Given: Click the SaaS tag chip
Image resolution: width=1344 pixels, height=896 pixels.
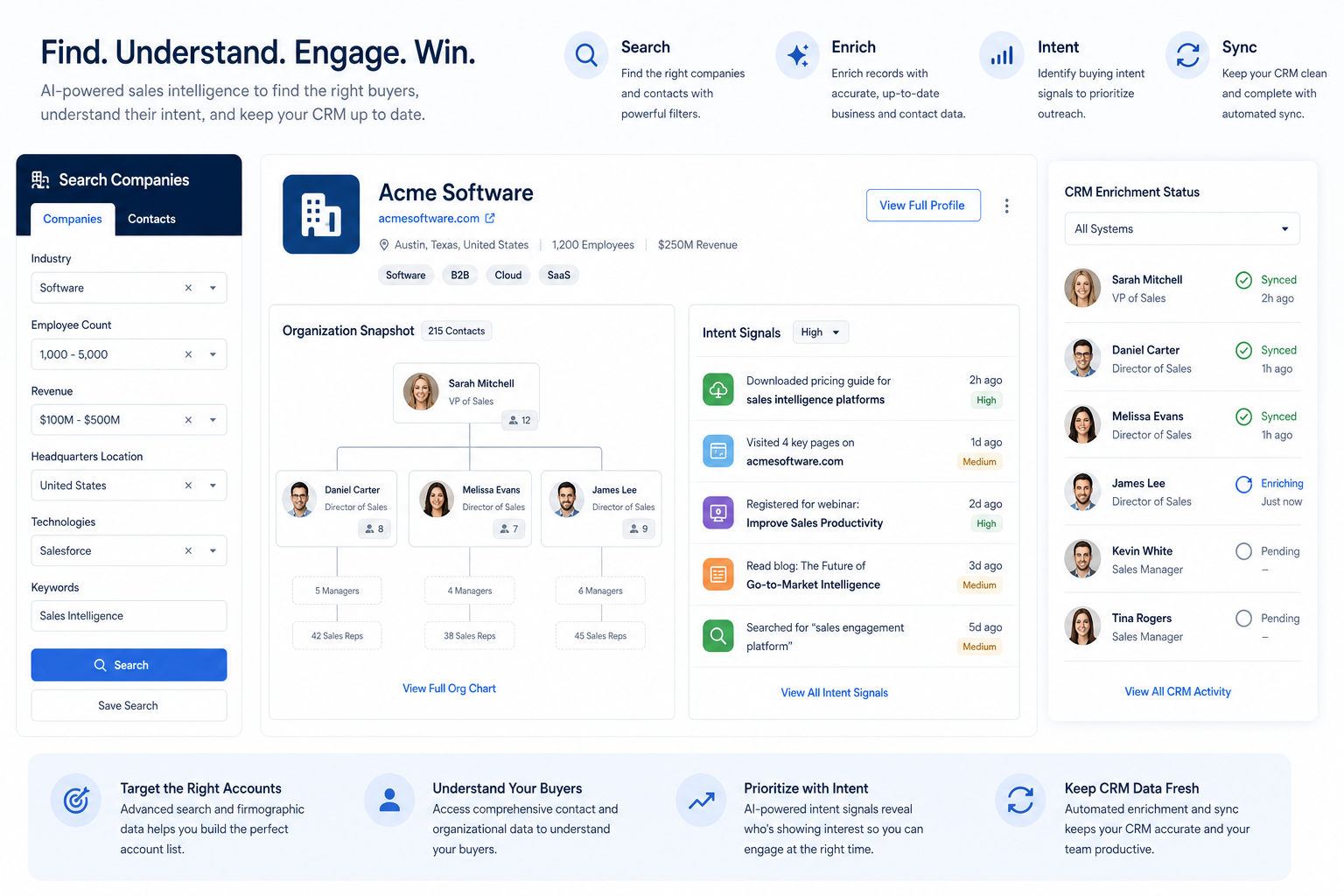Looking at the screenshot, I should [x=559, y=276].
